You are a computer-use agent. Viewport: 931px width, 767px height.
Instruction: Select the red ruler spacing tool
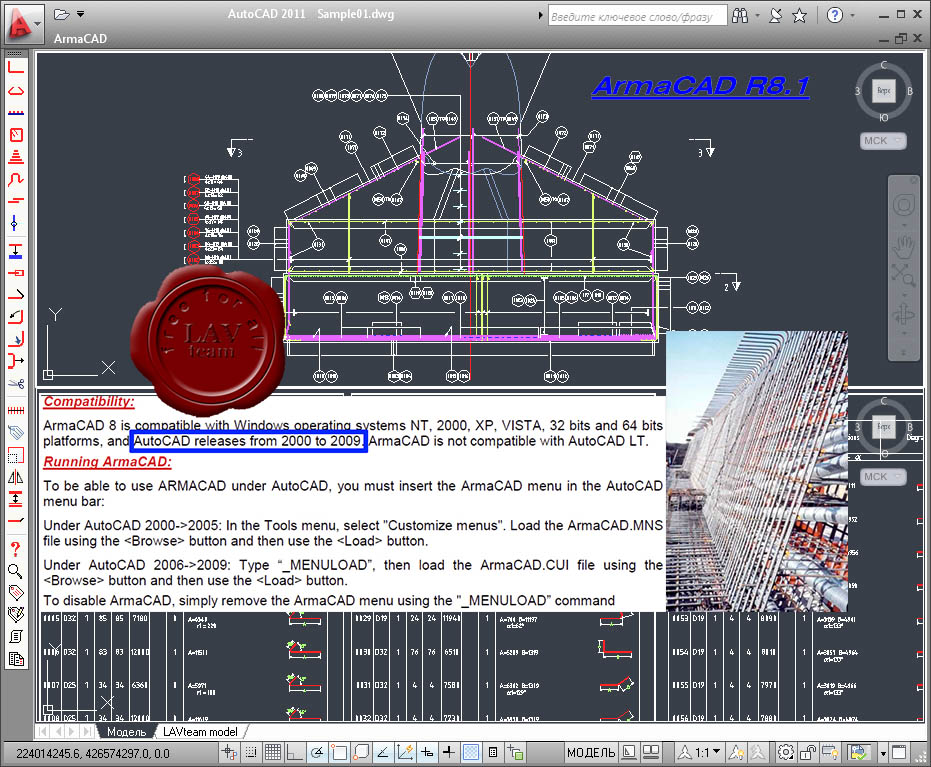point(16,410)
